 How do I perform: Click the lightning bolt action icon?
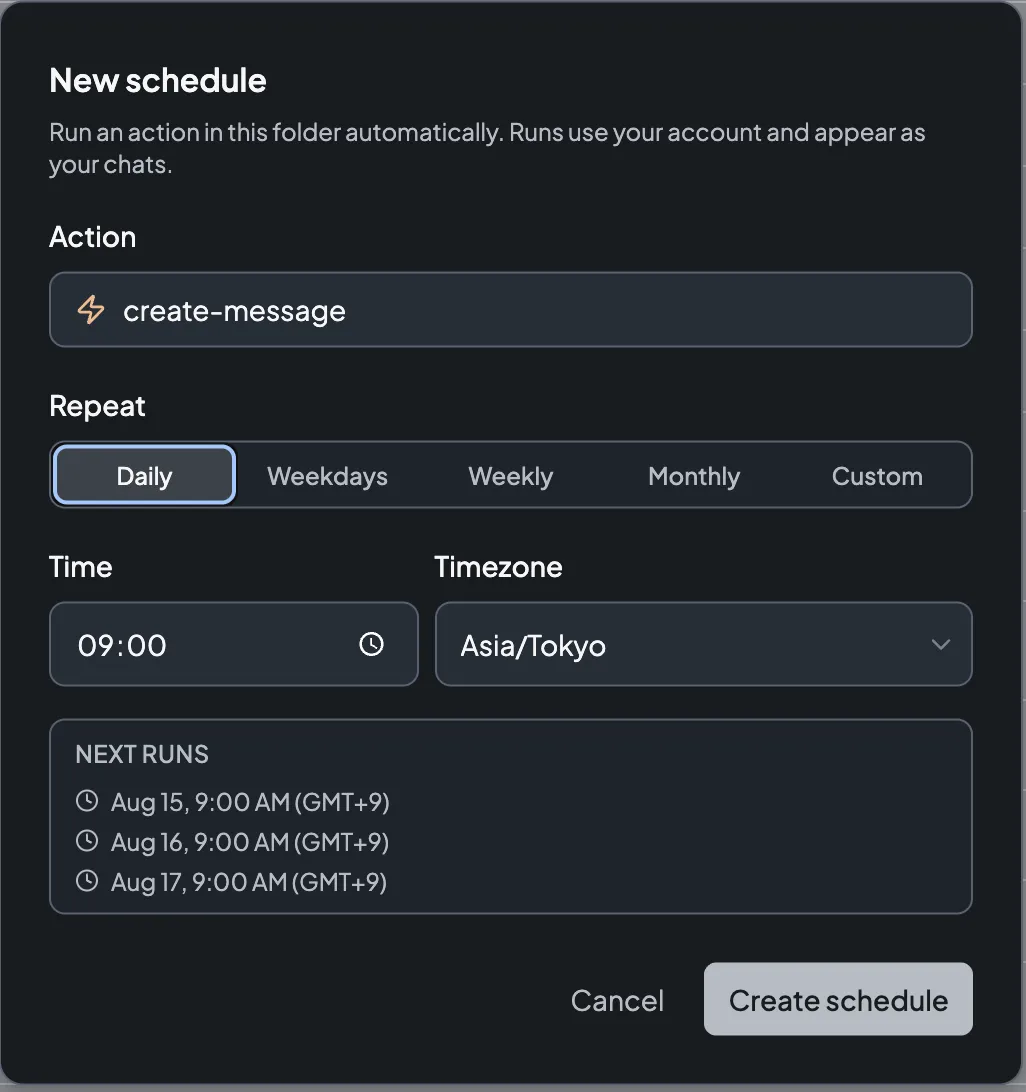tap(91, 310)
